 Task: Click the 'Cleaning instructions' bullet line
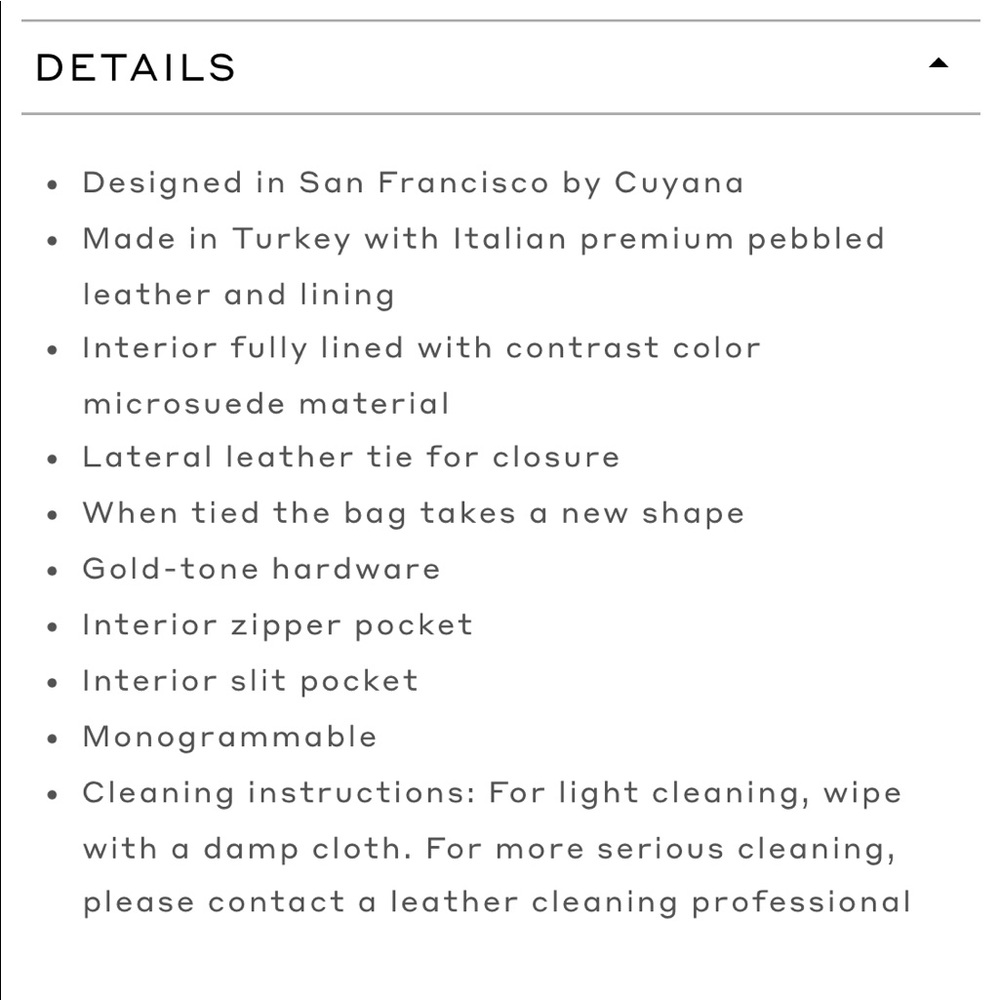pyautogui.click(x=492, y=794)
